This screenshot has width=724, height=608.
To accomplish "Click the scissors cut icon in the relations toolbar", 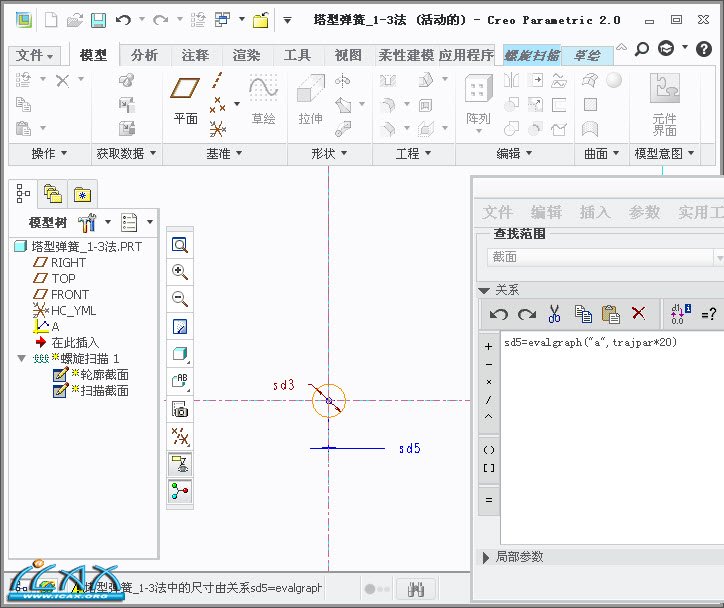I will (x=554, y=314).
